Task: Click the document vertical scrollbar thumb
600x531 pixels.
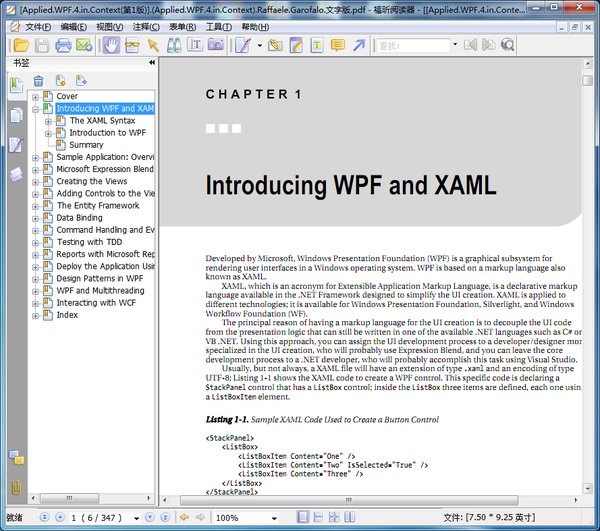Action: [587, 81]
